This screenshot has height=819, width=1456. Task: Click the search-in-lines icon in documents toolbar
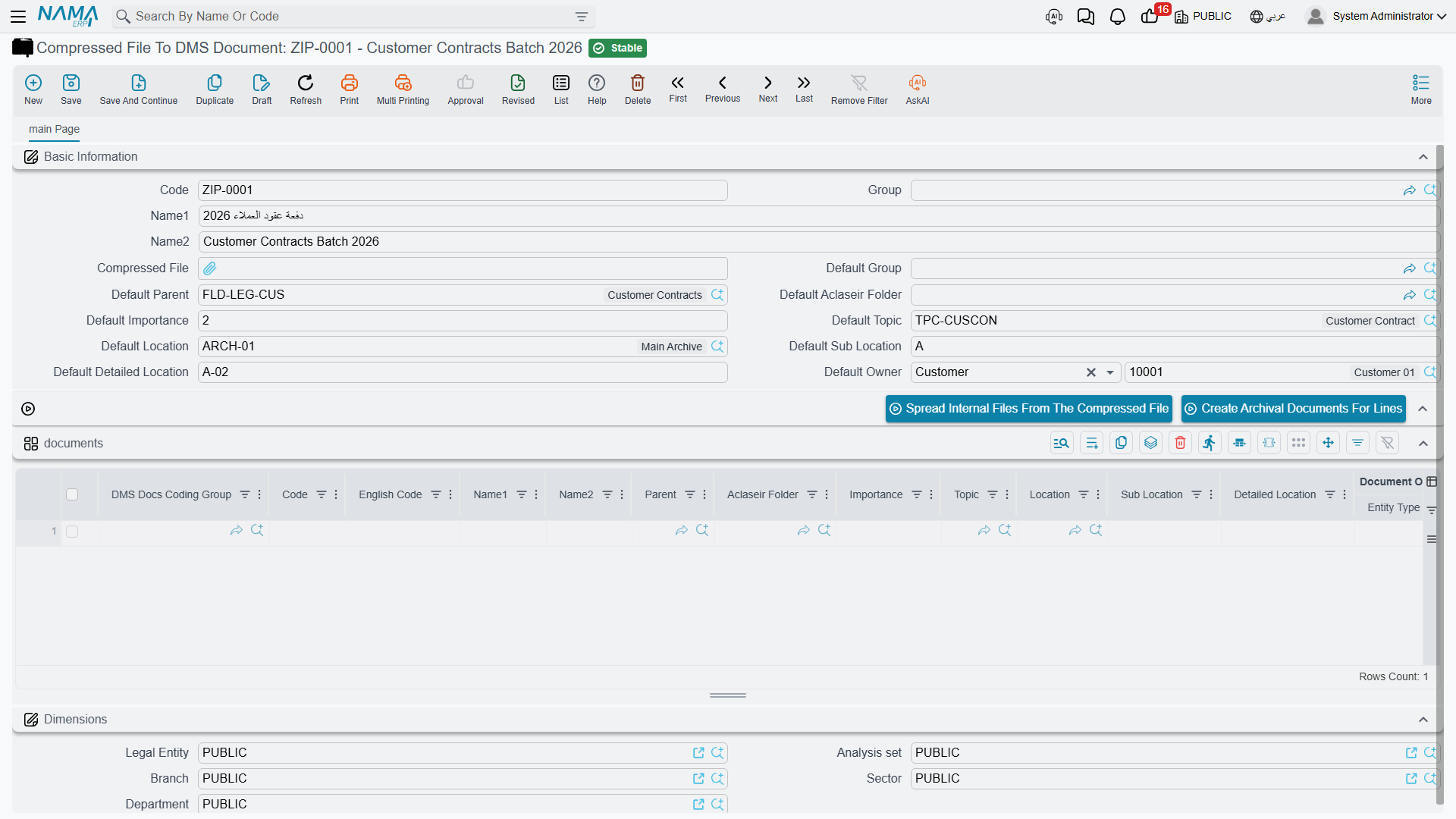1062,443
